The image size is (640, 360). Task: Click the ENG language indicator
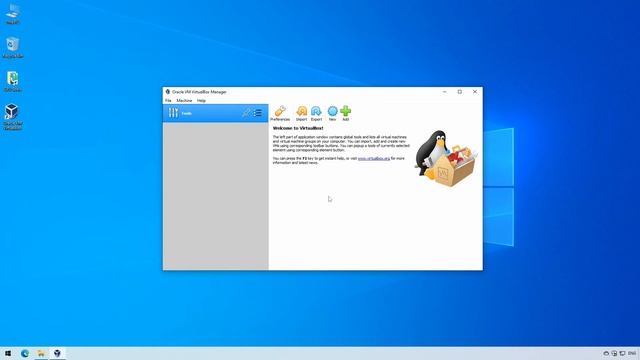click(x=632, y=353)
